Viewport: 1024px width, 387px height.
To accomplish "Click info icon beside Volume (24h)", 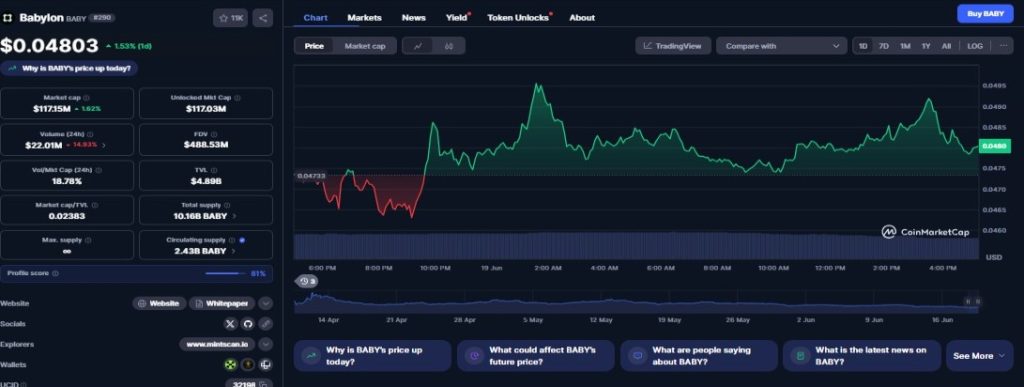I will 90,134.
